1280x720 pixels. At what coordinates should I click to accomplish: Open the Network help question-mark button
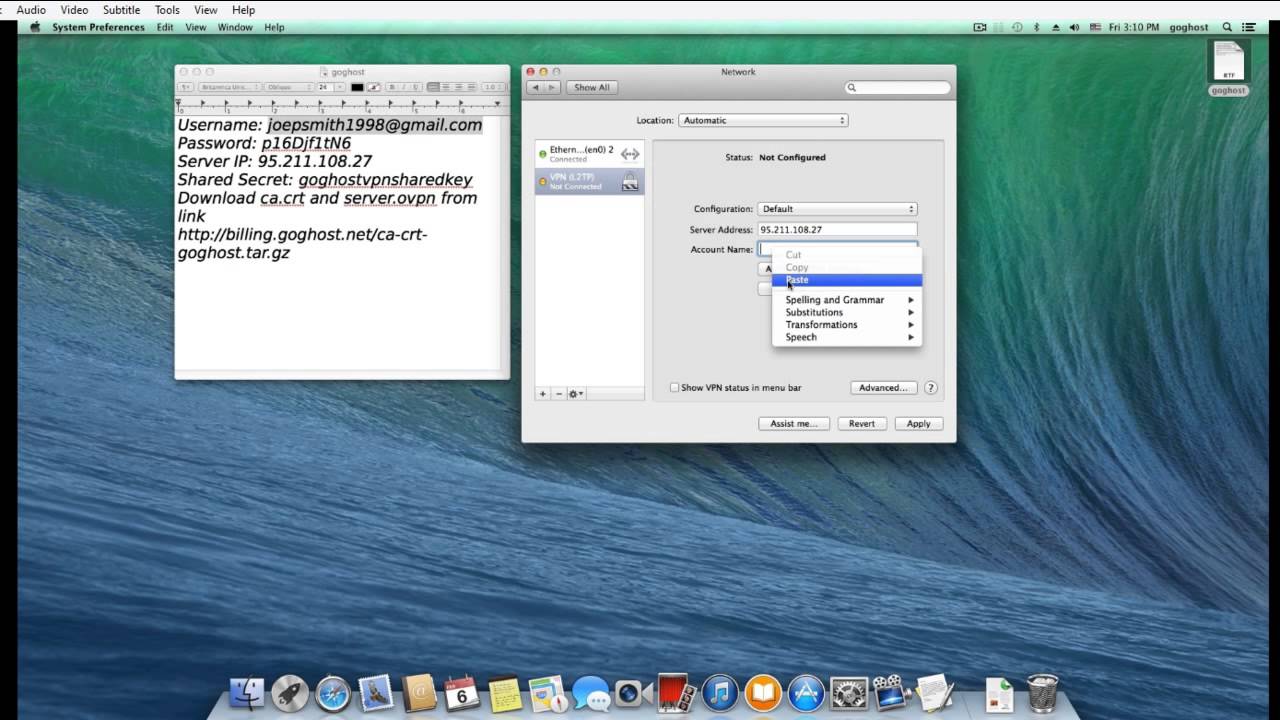point(930,388)
